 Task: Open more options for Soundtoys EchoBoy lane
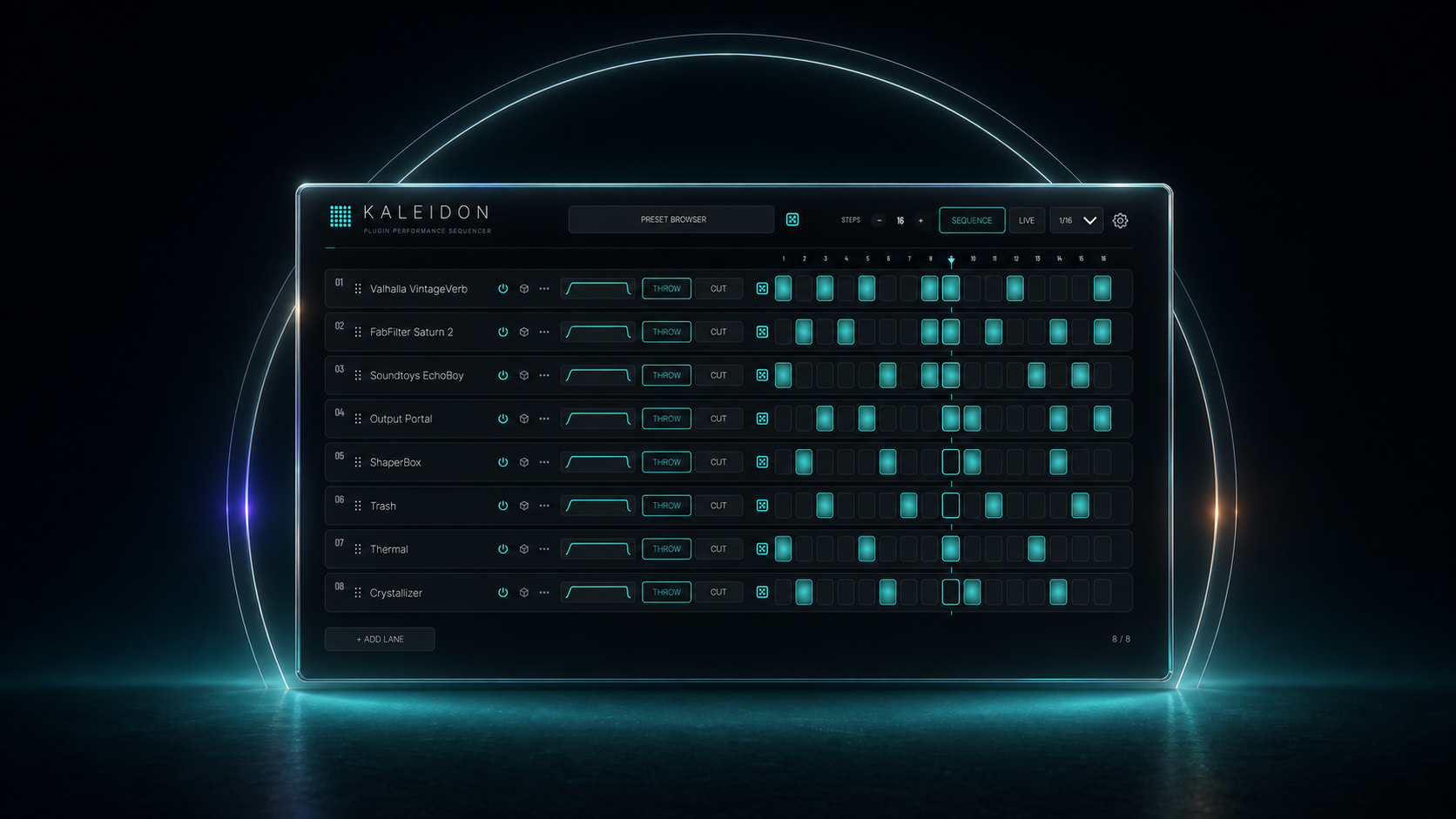point(544,375)
